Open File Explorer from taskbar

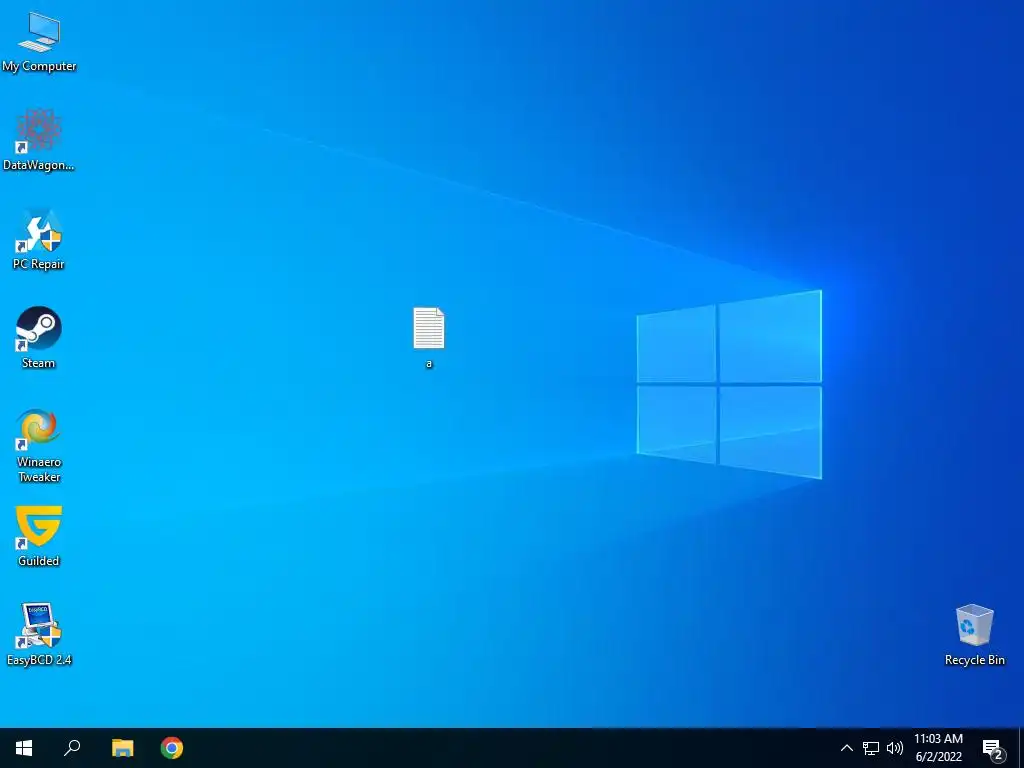tap(122, 748)
